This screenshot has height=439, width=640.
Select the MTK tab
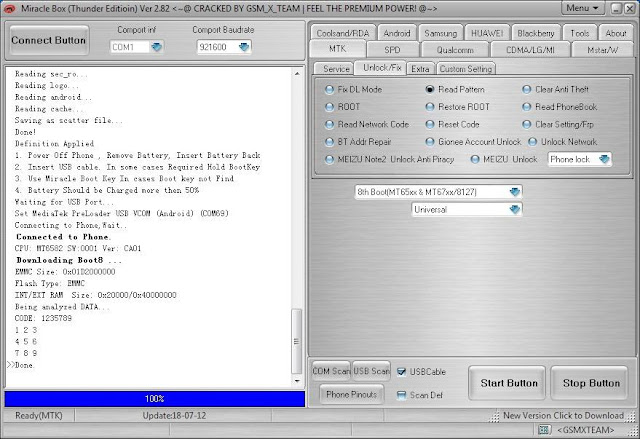(x=338, y=49)
